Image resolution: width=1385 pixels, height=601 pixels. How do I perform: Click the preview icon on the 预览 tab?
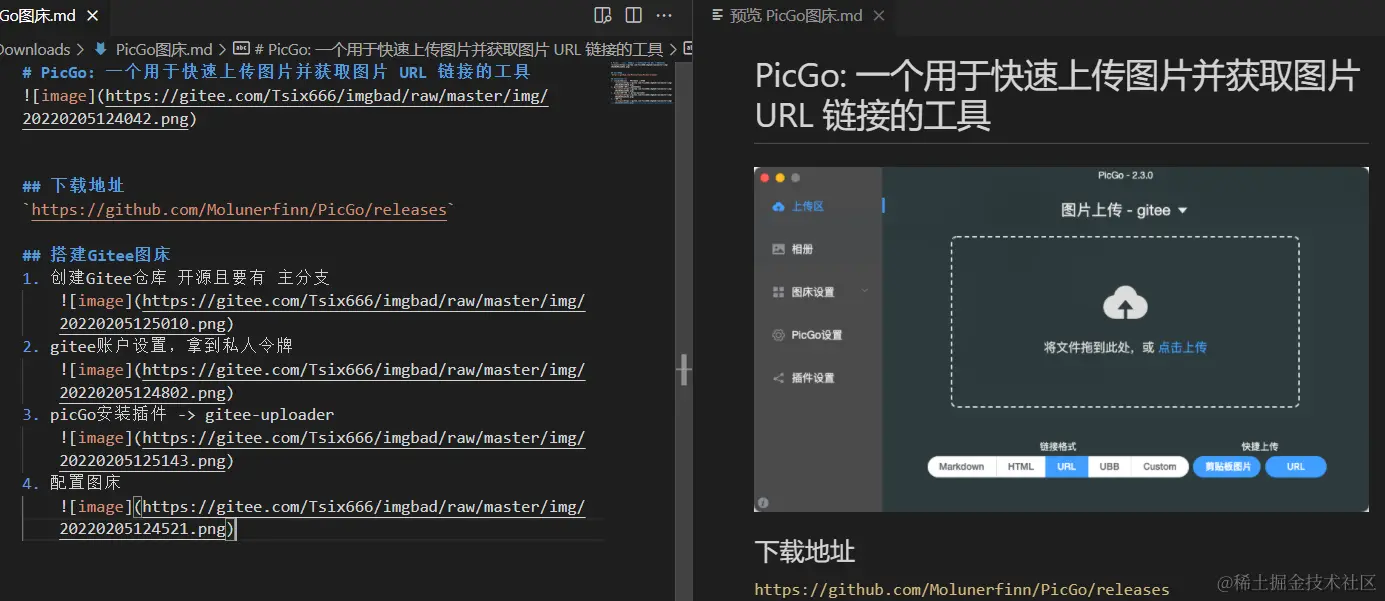(x=717, y=16)
